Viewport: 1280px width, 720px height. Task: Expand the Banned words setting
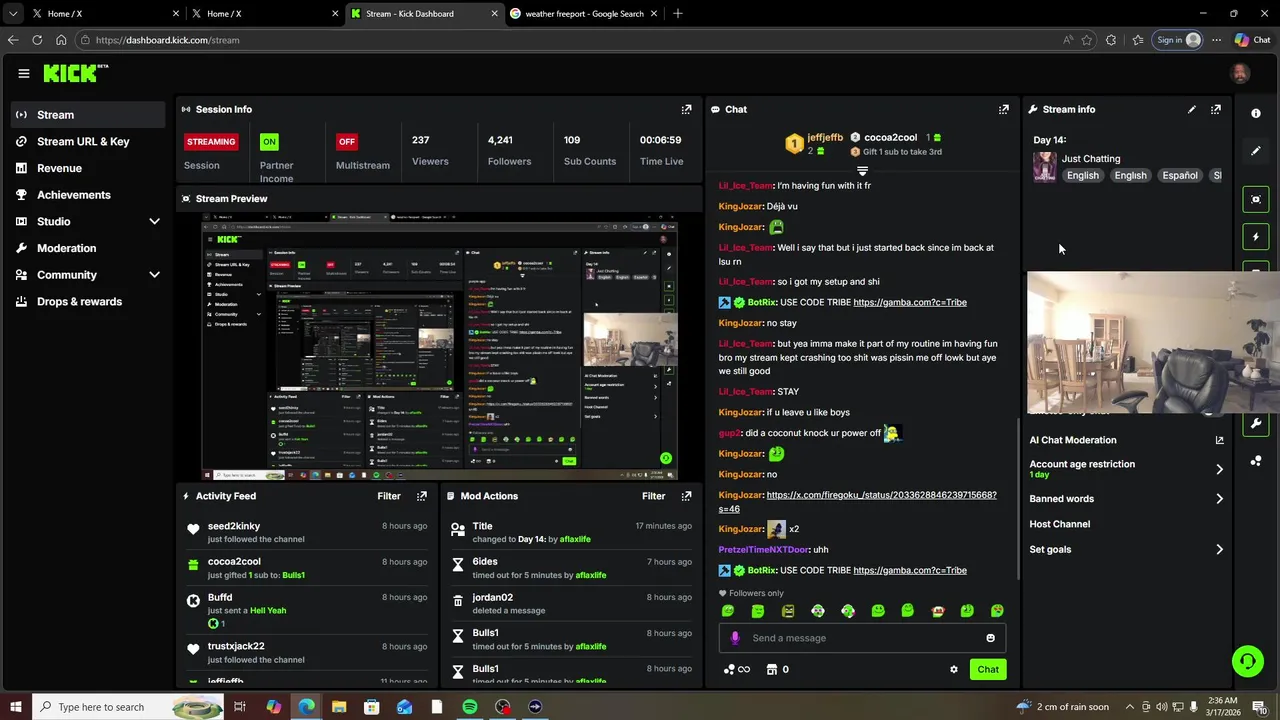pyautogui.click(x=1126, y=499)
